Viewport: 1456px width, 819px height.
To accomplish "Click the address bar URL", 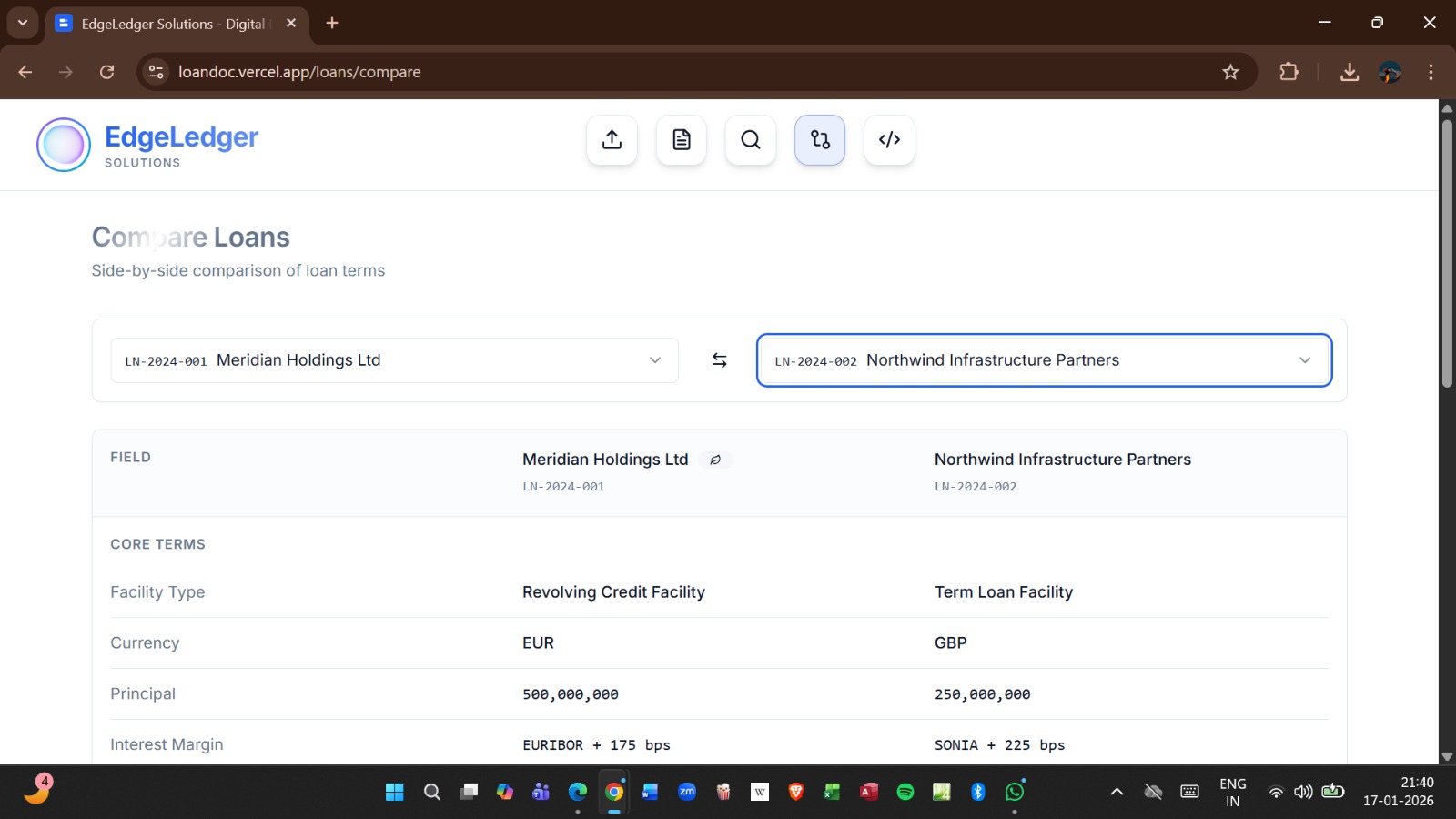I will pos(299,72).
